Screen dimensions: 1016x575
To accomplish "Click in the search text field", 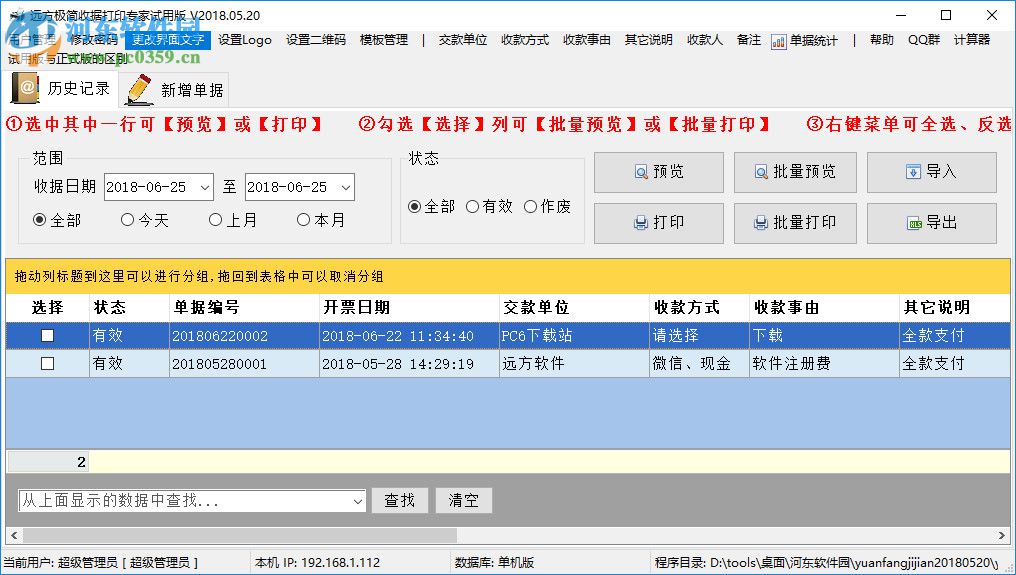I will tap(185, 501).
